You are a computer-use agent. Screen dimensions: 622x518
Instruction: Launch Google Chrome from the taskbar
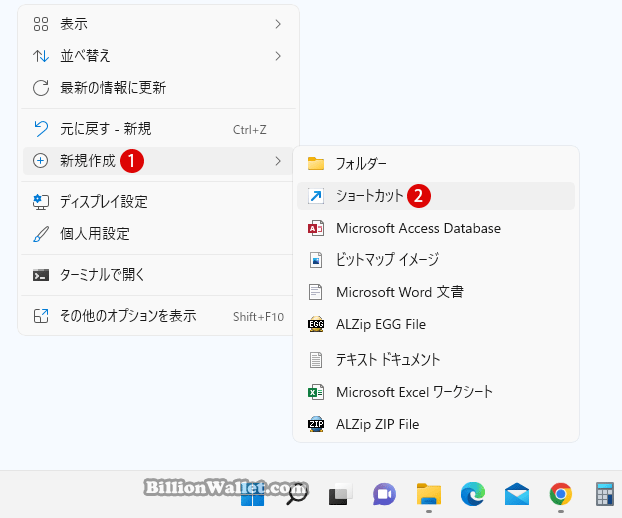(561, 494)
